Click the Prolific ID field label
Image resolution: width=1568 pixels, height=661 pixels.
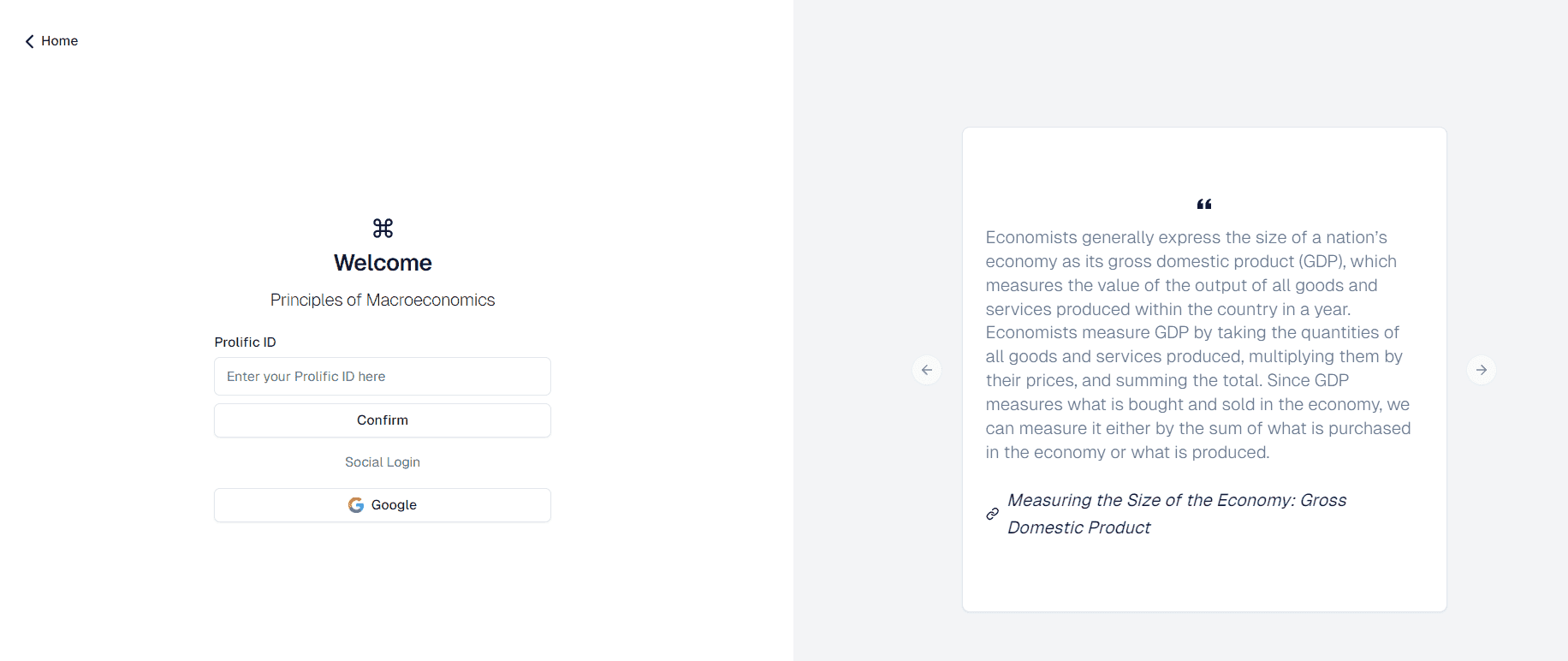pos(245,342)
